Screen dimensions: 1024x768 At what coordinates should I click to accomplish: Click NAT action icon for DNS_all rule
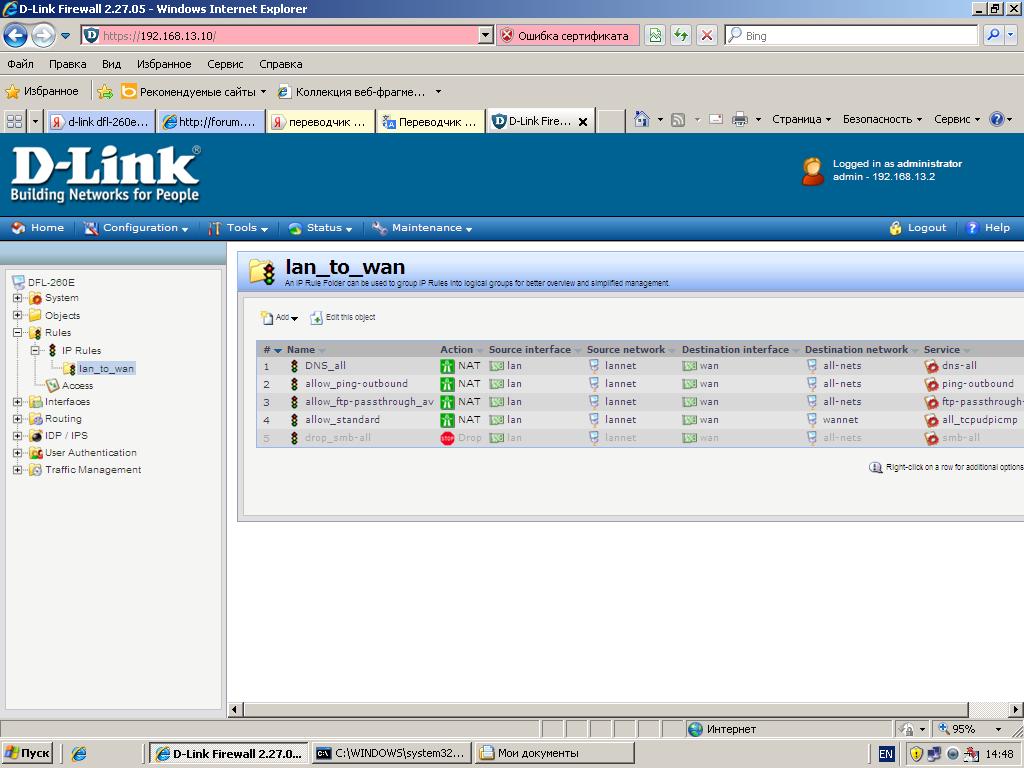tap(447, 366)
